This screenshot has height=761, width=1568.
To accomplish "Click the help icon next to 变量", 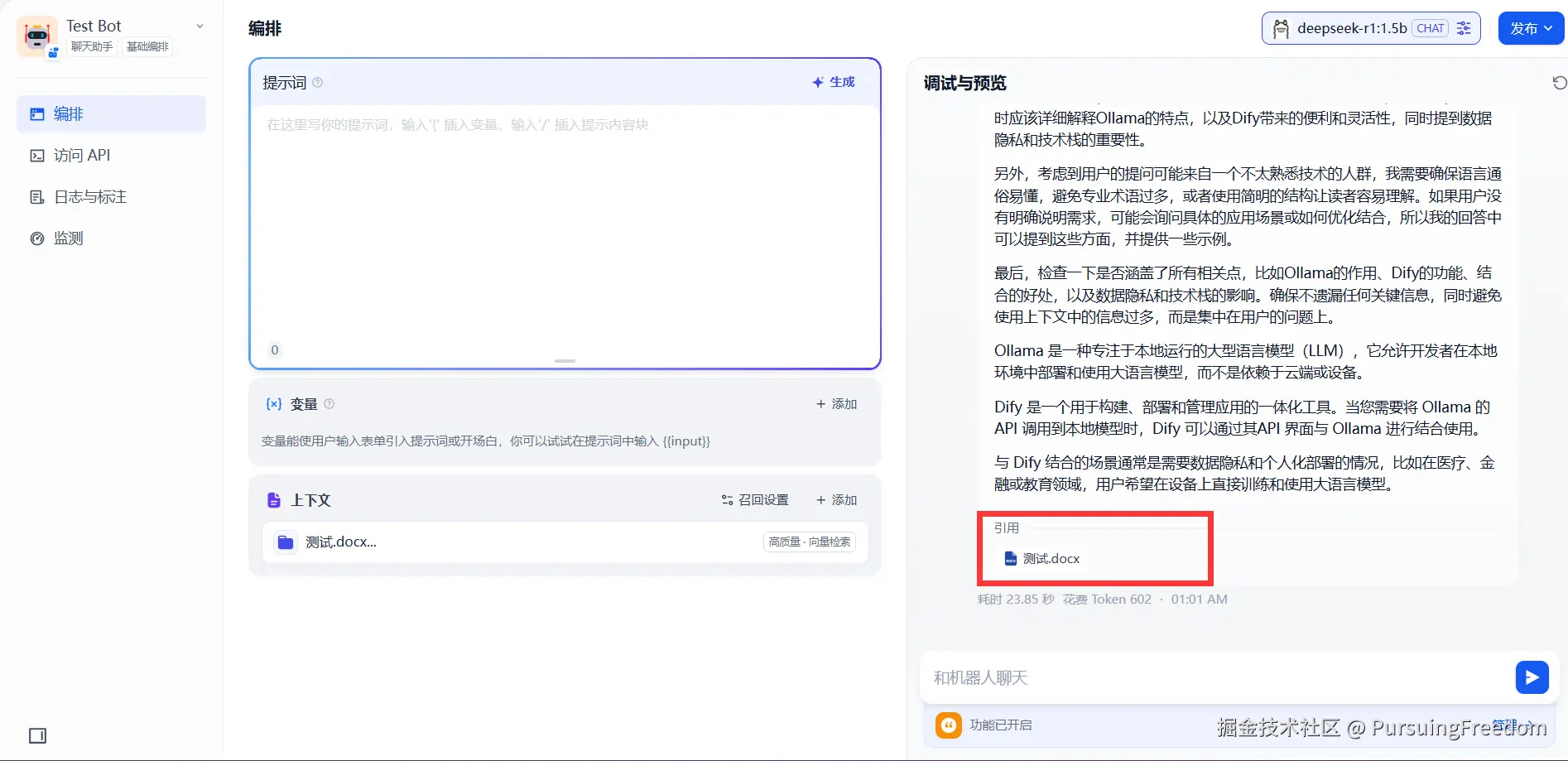I will pyautogui.click(x=329, y=404).
